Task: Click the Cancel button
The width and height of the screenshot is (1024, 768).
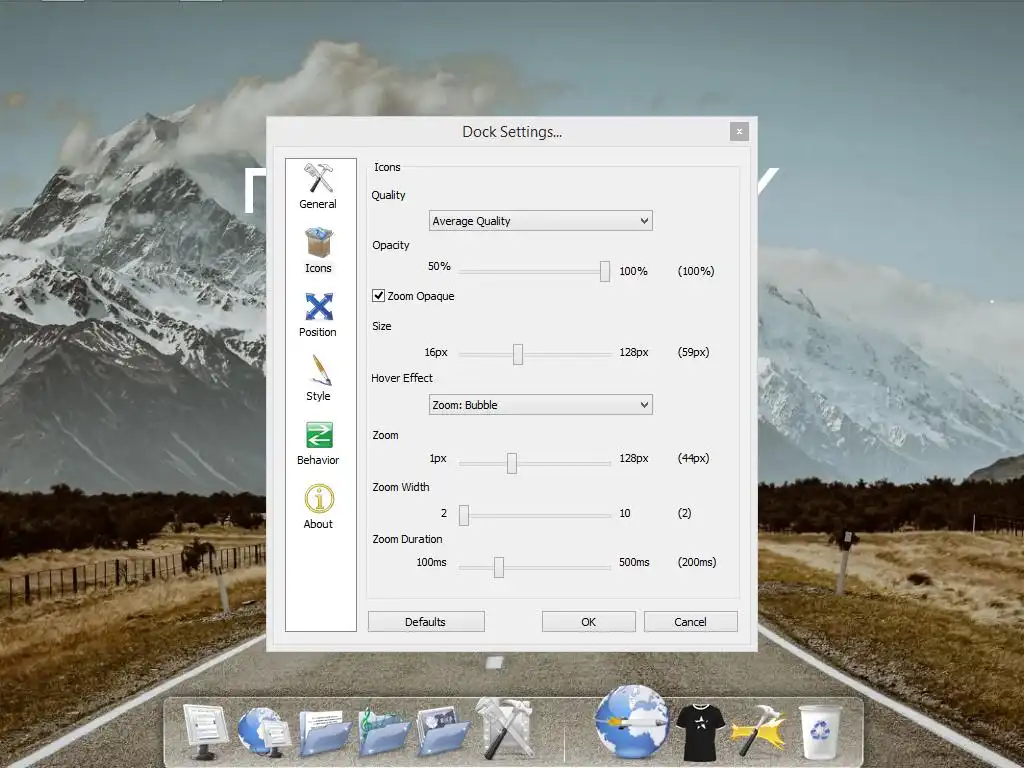Action: (690, 622)
